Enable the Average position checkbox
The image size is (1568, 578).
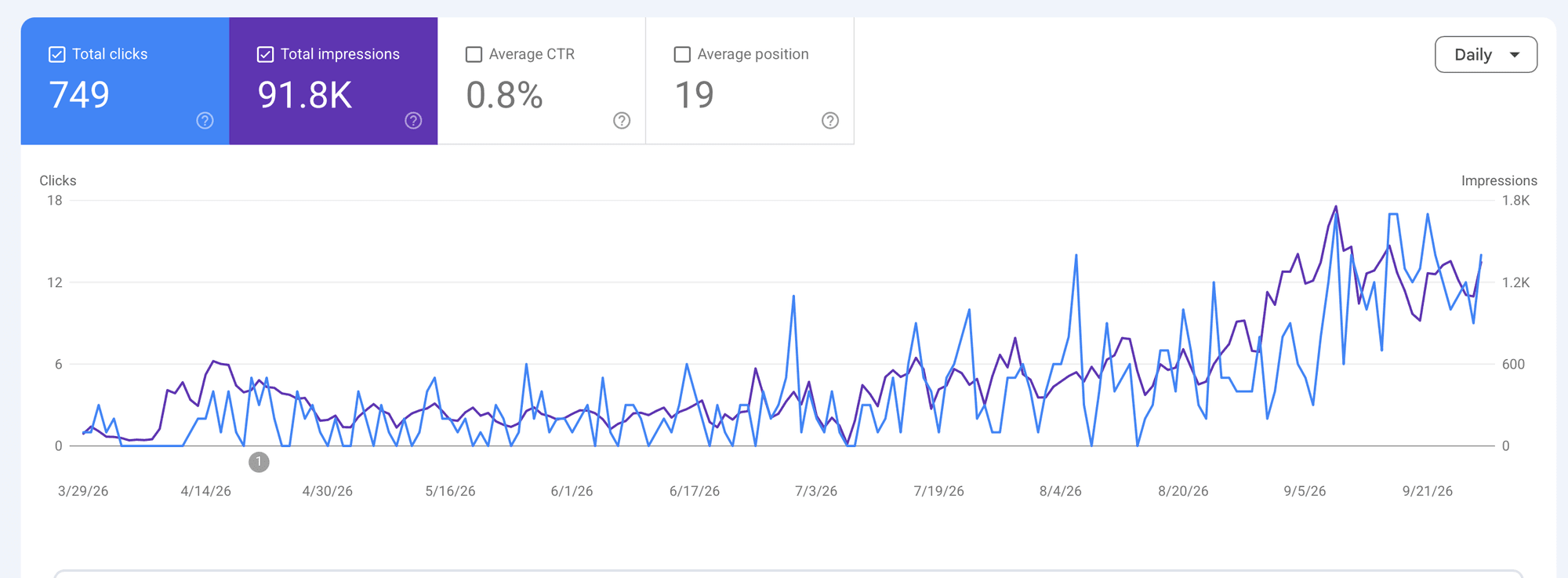(x=683, y=54)
